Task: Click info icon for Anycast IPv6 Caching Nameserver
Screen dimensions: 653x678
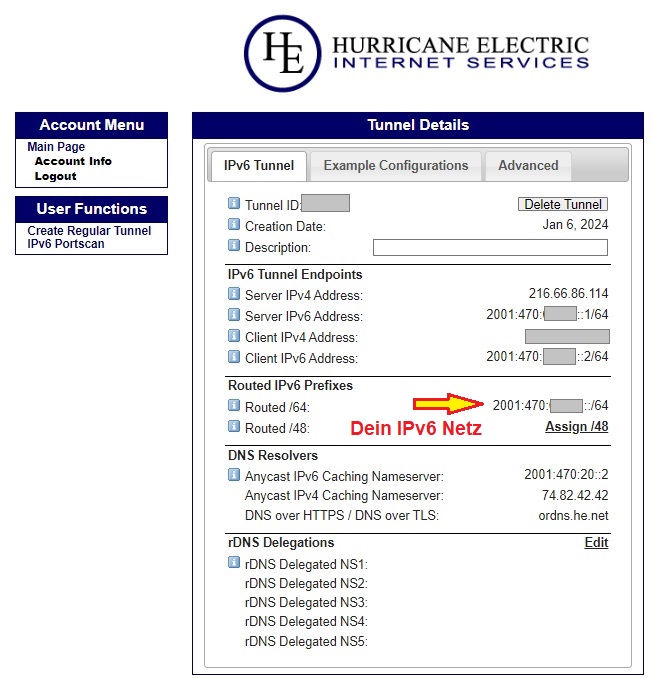Action: click(234, 475)
